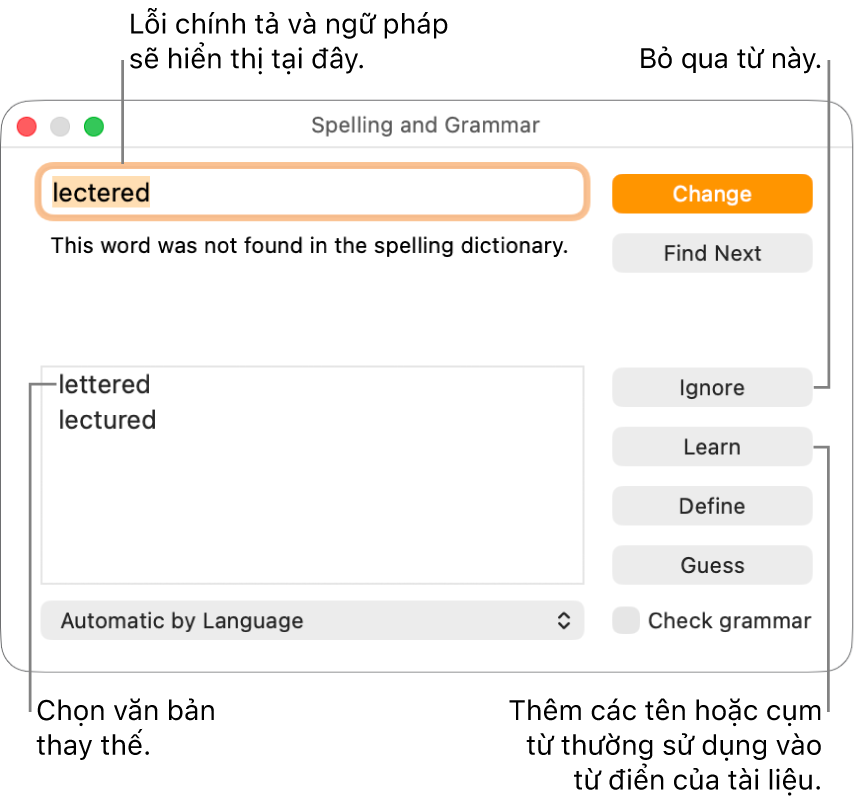The width and height of the screenshot is (854, 806).
Task: Enable the Check grammar checkbox
Action: (x=626, y=621)
